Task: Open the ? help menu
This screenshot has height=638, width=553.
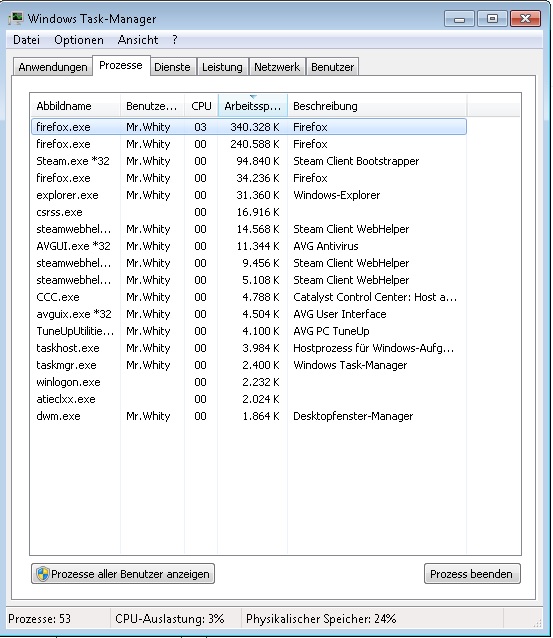Action: pos(175,40)
